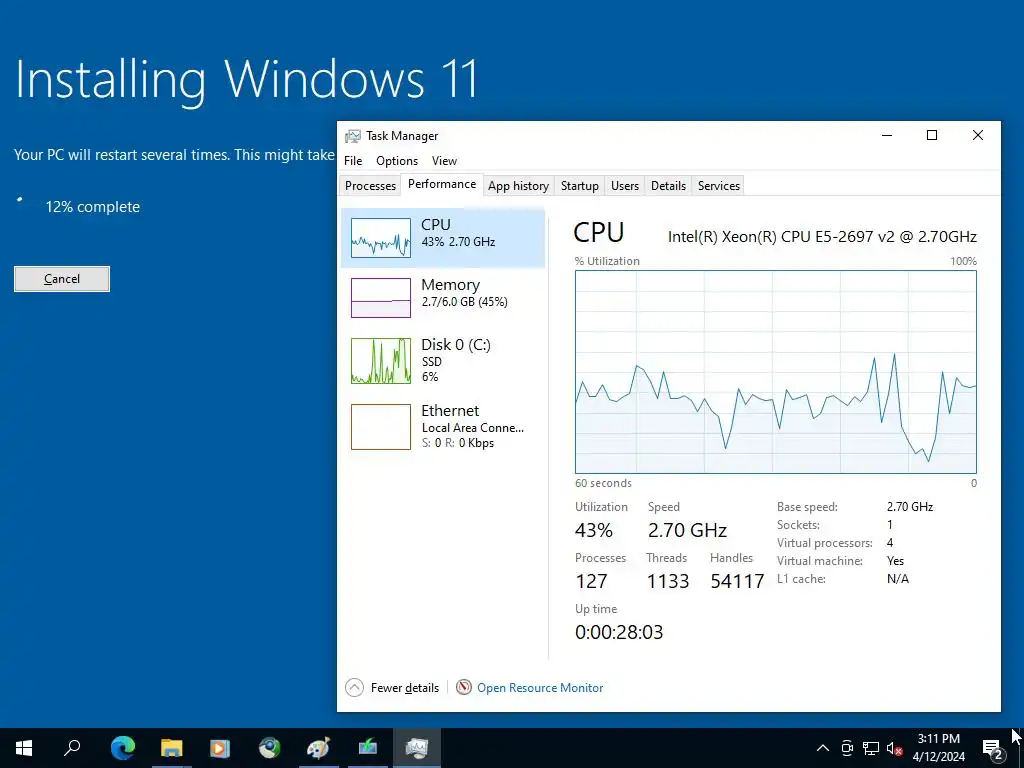The width and height of the screenshot is (1024, 768).
Task: Open the Action Center notifications icon
Action: click(993, 749)
